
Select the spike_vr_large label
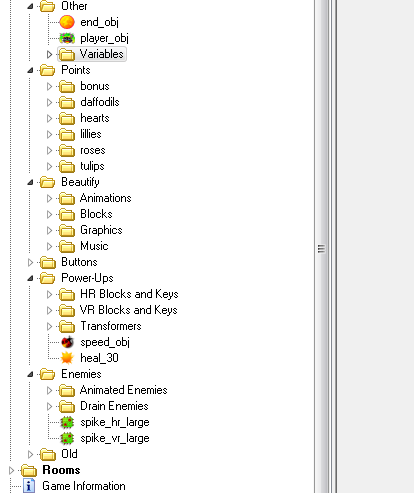[115, 438]
